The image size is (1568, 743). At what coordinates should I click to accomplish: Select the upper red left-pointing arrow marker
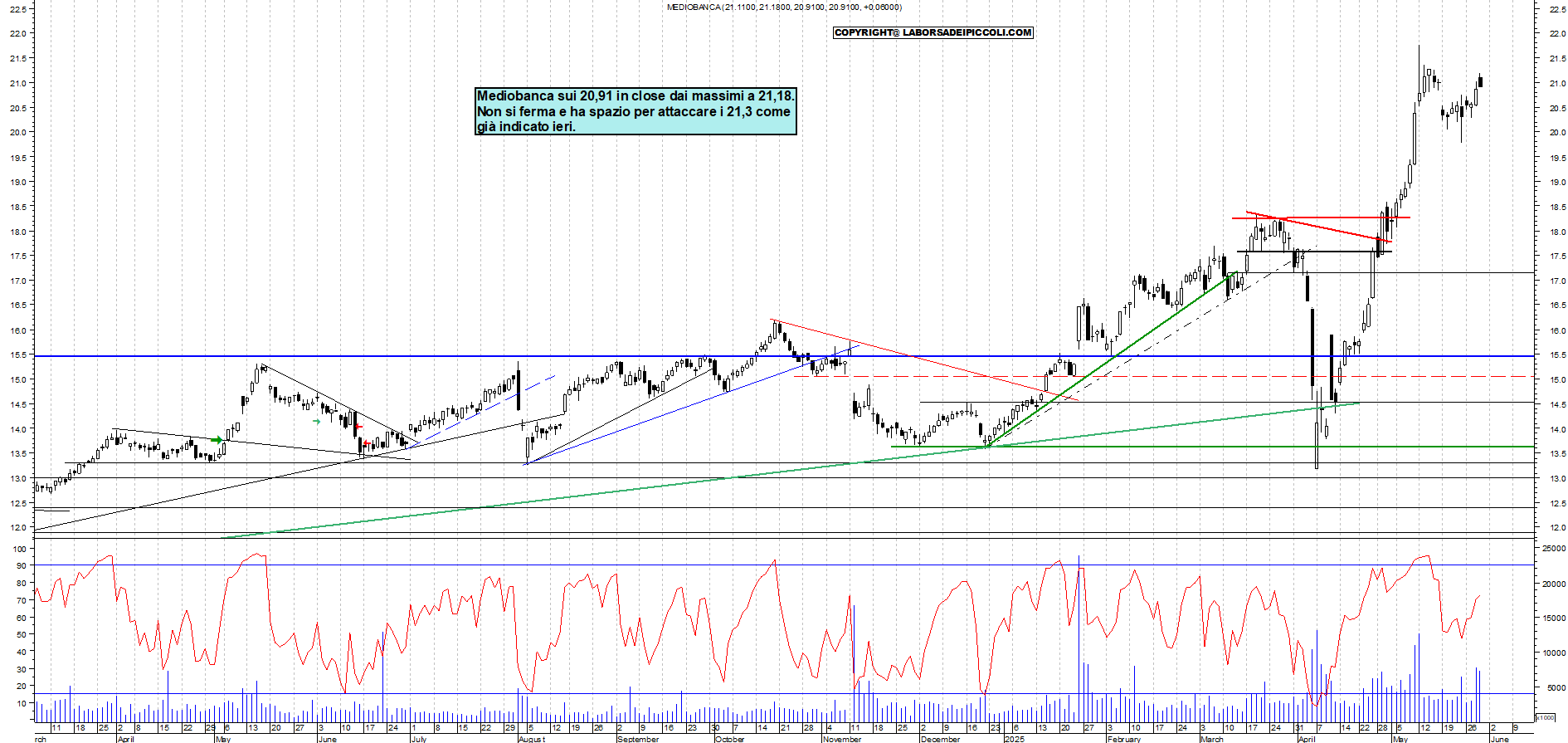pyautogui.click(x=358, y=427)
